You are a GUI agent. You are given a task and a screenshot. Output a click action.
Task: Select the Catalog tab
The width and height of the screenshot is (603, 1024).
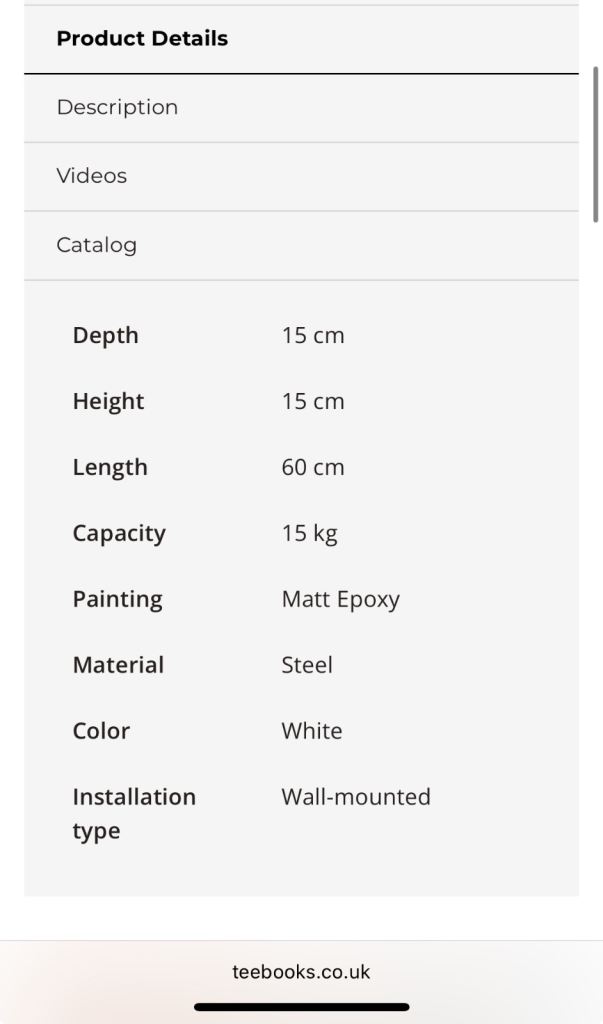[x=96, y=245]
